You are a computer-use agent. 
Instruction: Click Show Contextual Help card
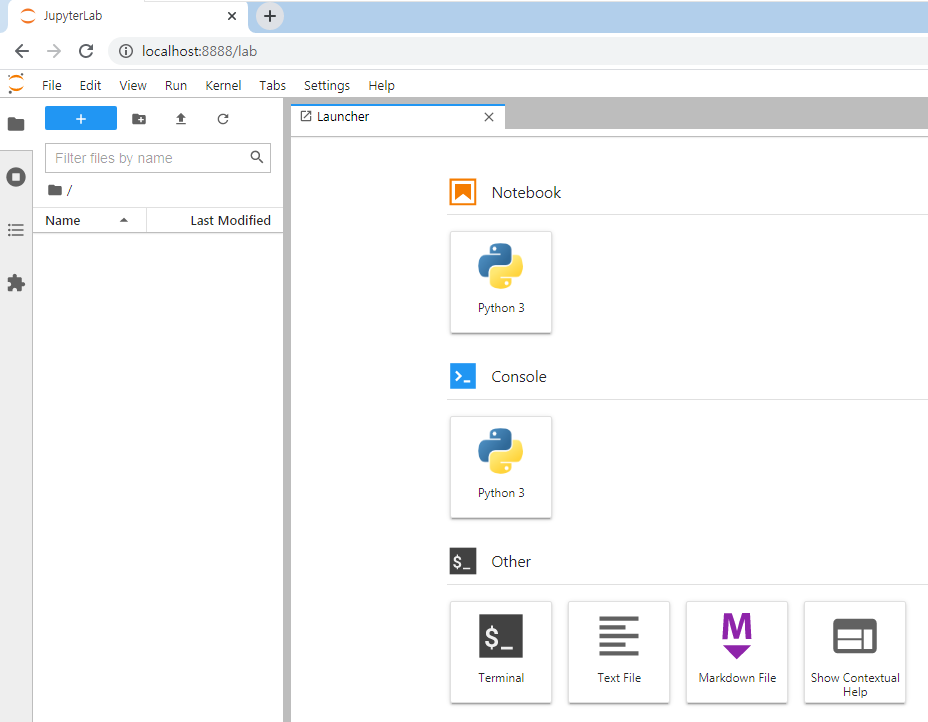pyautogui.click(x=855, y=652)
